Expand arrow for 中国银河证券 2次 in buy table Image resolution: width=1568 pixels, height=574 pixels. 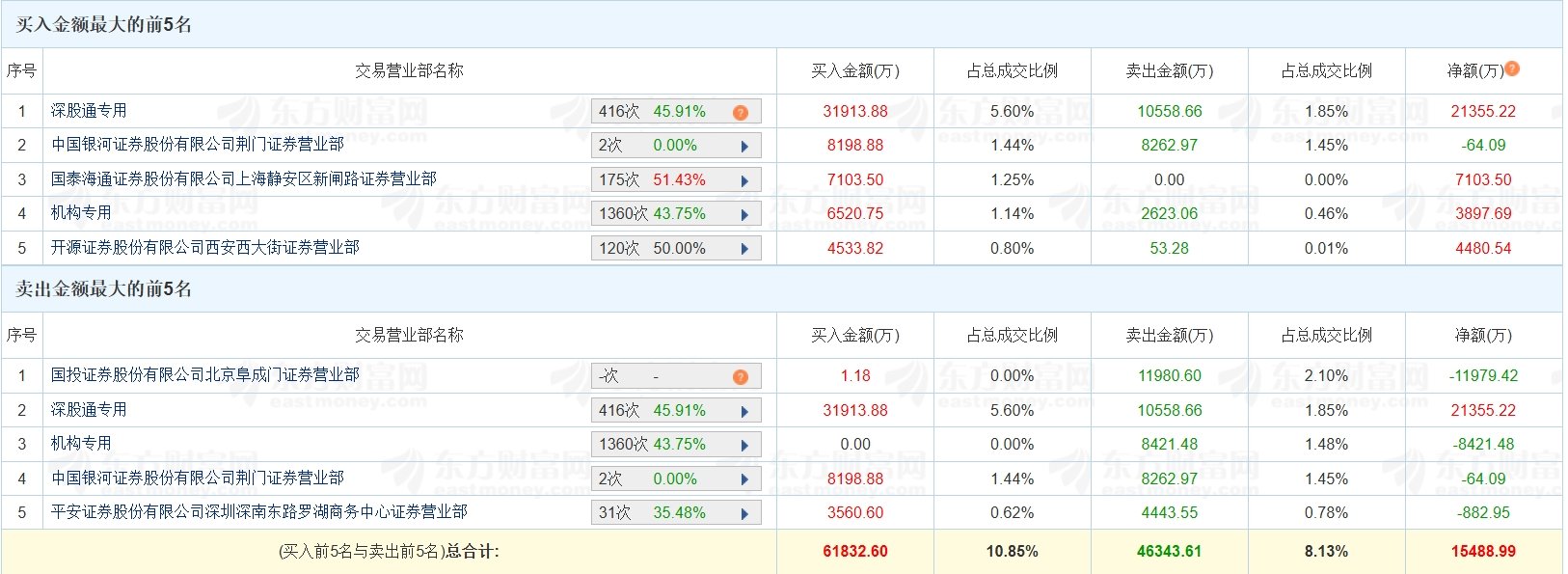744,147
